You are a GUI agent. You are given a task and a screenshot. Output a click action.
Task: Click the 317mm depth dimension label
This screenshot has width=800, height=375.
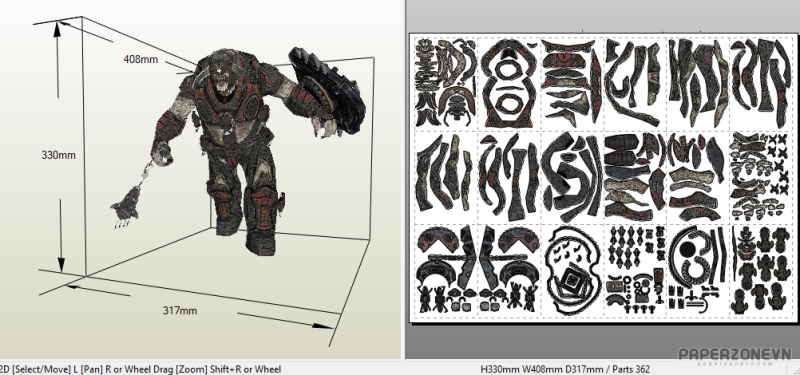click(180, 310)
